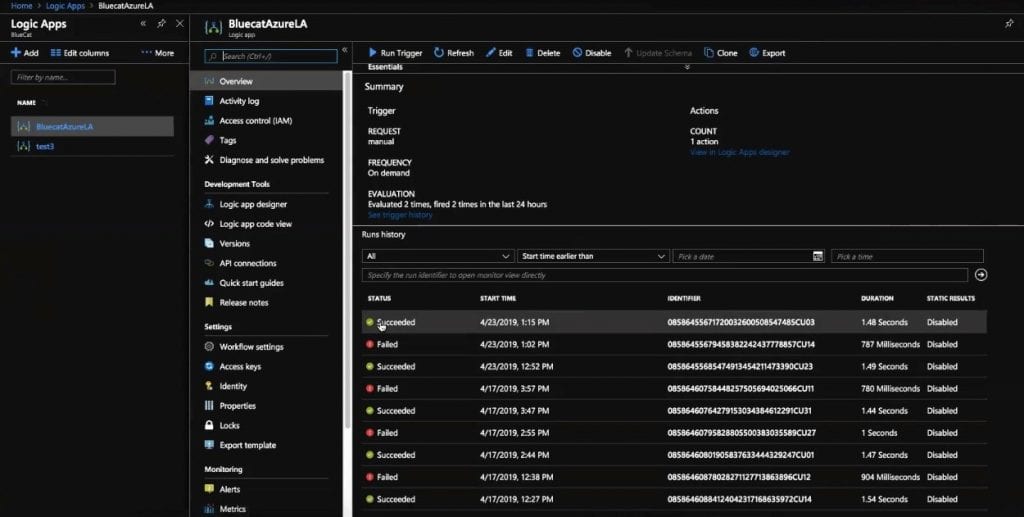Image resolution: width=1024 pixels, height=517 pixels.
Task: Close the Logic Apps blade
Action: point(180,24)
